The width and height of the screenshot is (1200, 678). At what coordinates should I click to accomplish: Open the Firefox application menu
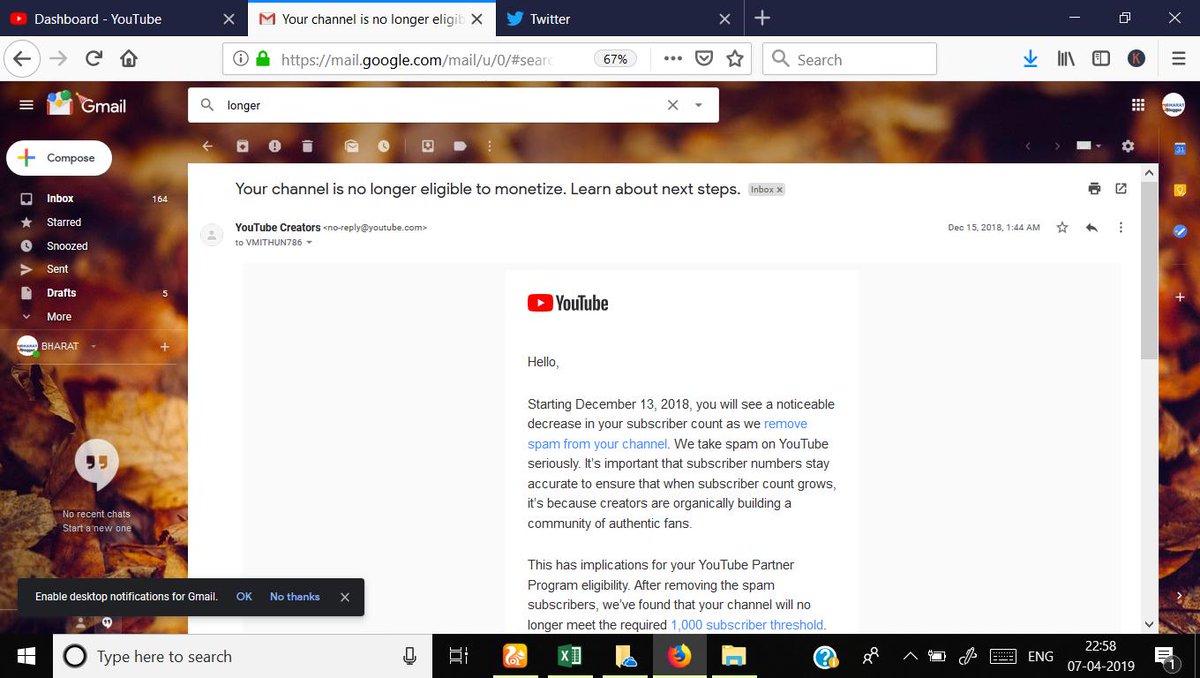click(1179, 59)
